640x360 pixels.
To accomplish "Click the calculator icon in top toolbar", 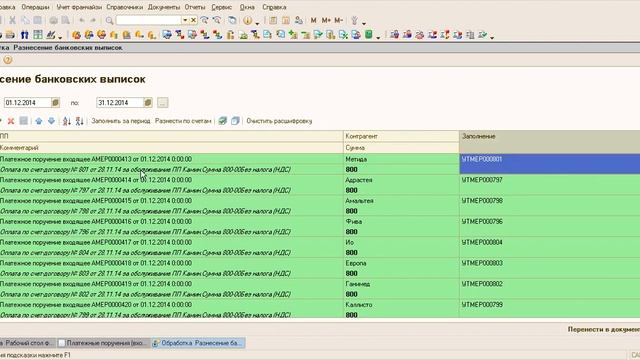I will click(273, 20).
